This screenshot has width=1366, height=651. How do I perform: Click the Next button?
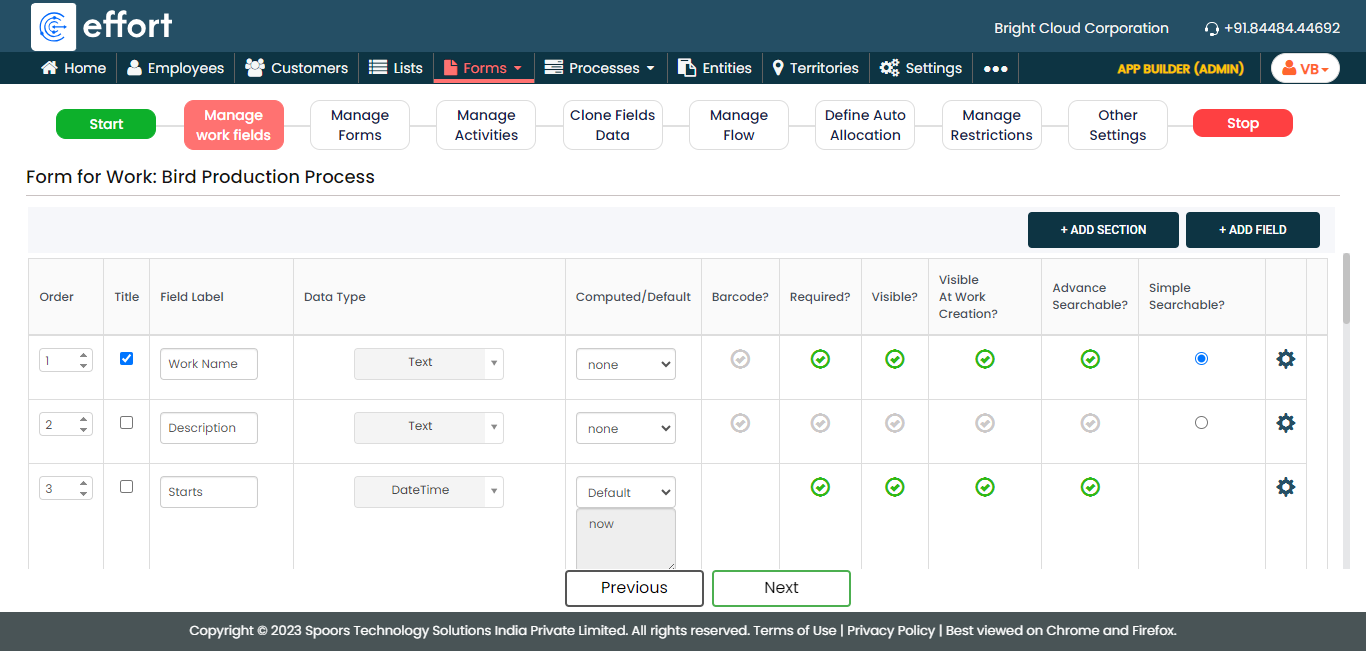[781, 588]
